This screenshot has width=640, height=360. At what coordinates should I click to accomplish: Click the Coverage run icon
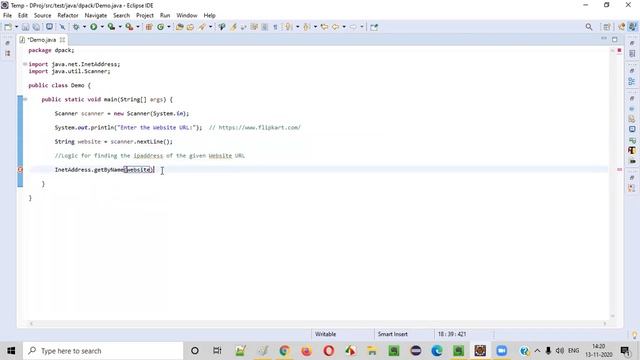coord(111,27)
